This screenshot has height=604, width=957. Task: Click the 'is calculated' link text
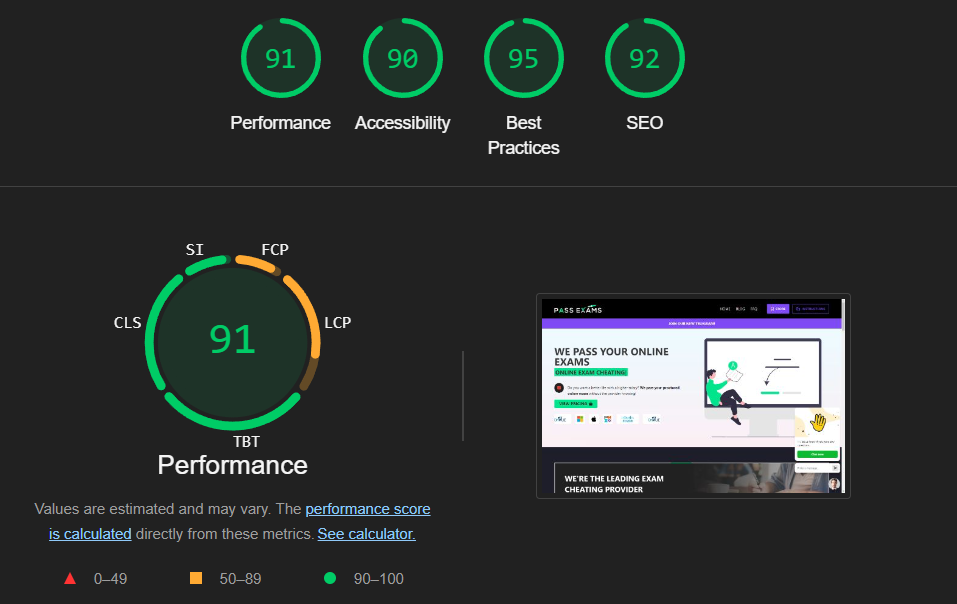[x=90, y=534]
